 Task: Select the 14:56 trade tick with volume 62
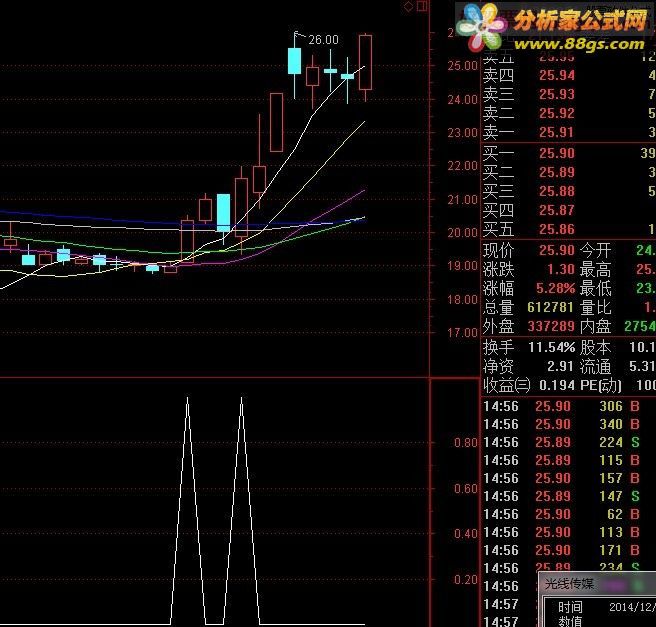pyautogui.click(x=561, y=514)
